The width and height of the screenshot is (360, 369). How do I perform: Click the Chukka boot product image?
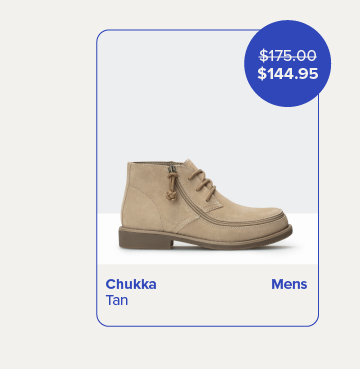click(x=206, y=204)
